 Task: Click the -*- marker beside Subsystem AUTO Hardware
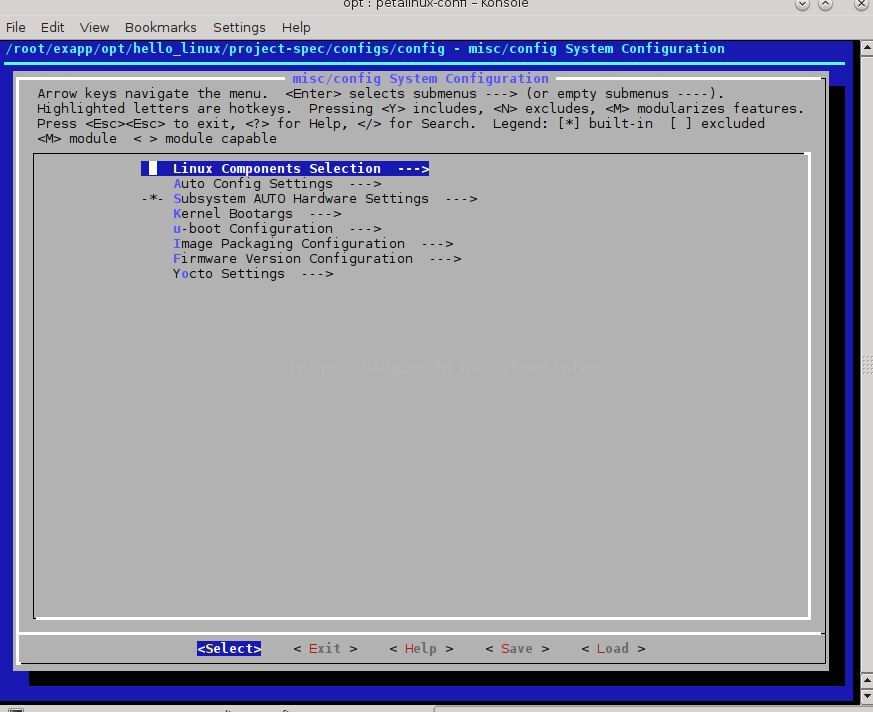[x=153, y=199]
